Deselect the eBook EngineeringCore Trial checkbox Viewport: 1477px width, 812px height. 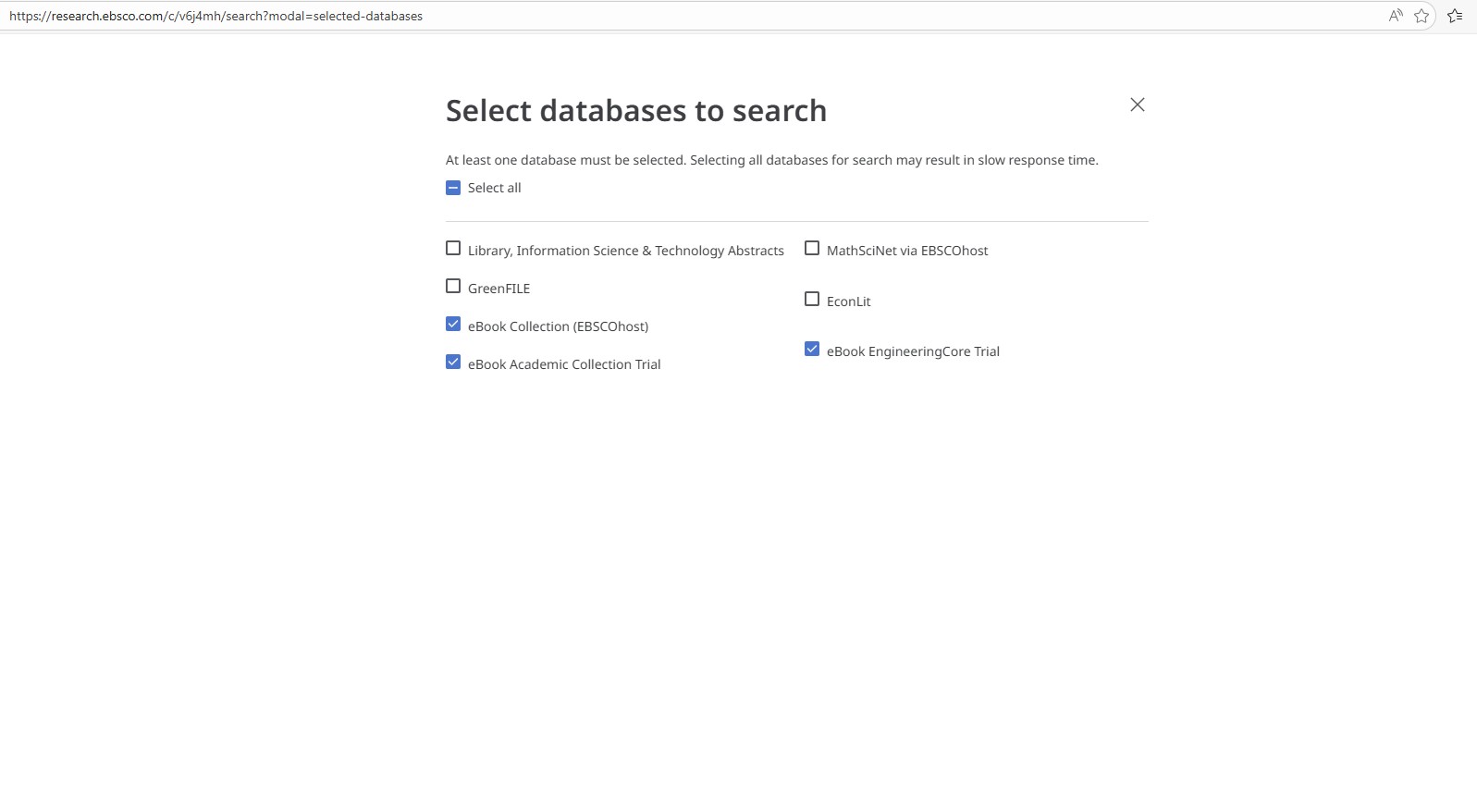click(812, 350)
